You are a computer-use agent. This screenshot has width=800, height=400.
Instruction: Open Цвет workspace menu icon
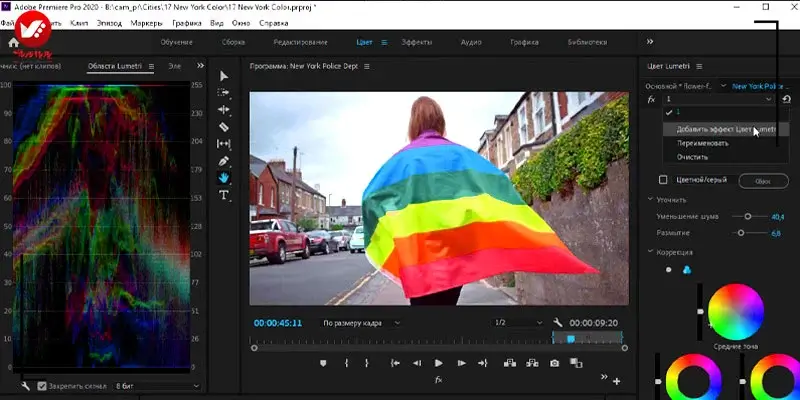tap(384, 42)
